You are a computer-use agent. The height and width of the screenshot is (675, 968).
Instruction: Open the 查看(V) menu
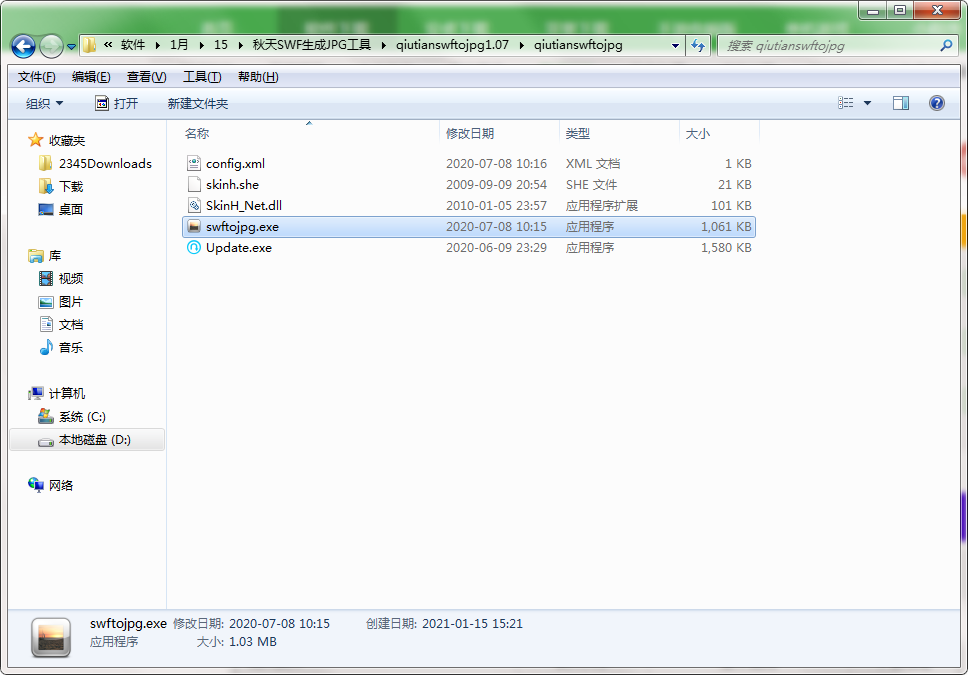click(x=146, y=77)
